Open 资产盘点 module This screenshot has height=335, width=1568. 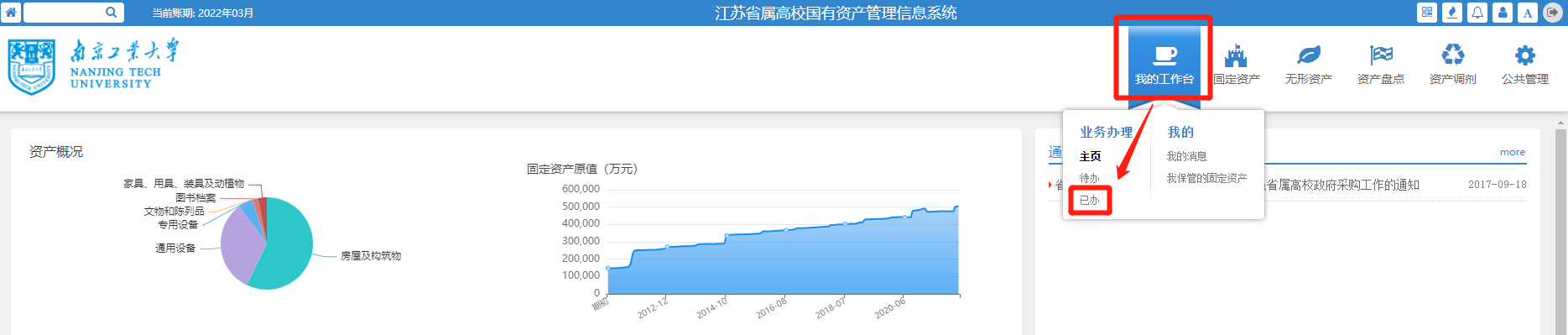(1381, 65)
